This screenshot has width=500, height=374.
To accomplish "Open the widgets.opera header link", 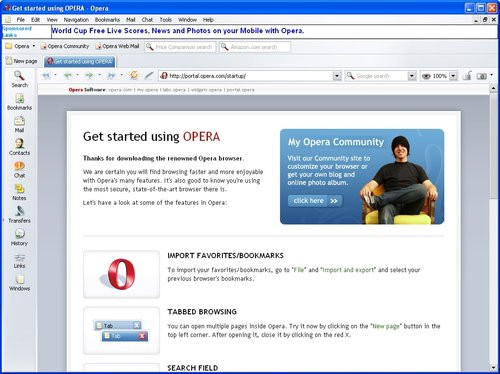I will point(206,90).
